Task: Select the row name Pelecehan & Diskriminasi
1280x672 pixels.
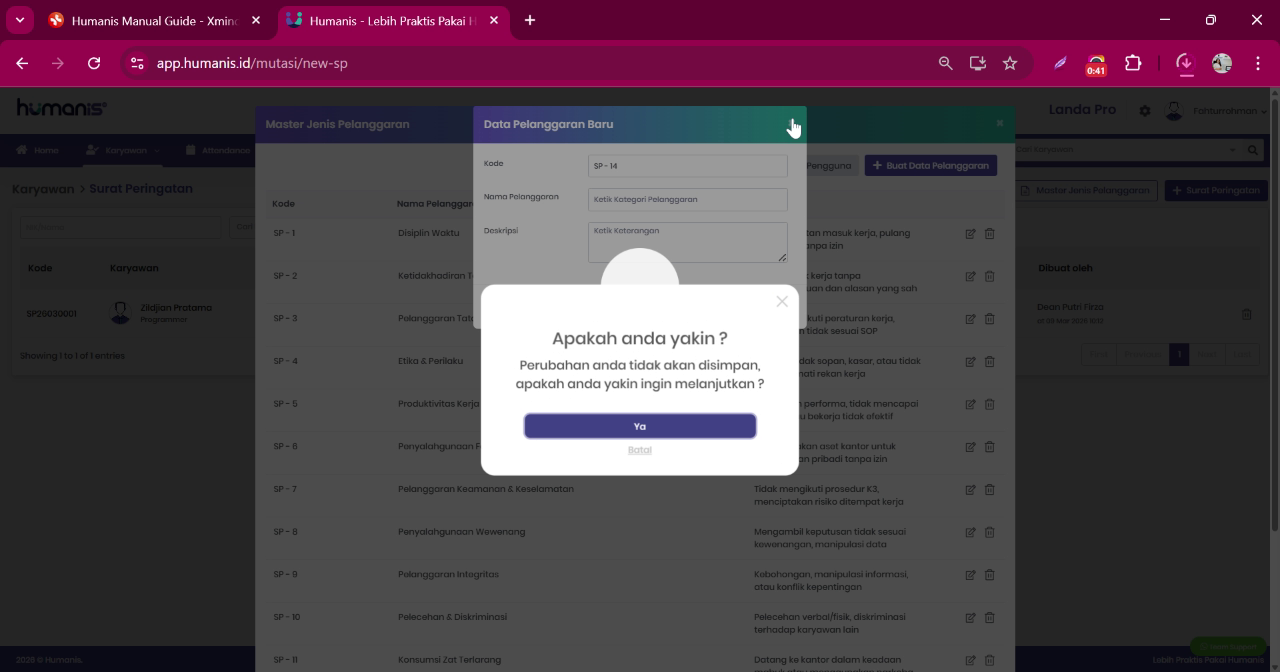Action: tap(452, 617)
